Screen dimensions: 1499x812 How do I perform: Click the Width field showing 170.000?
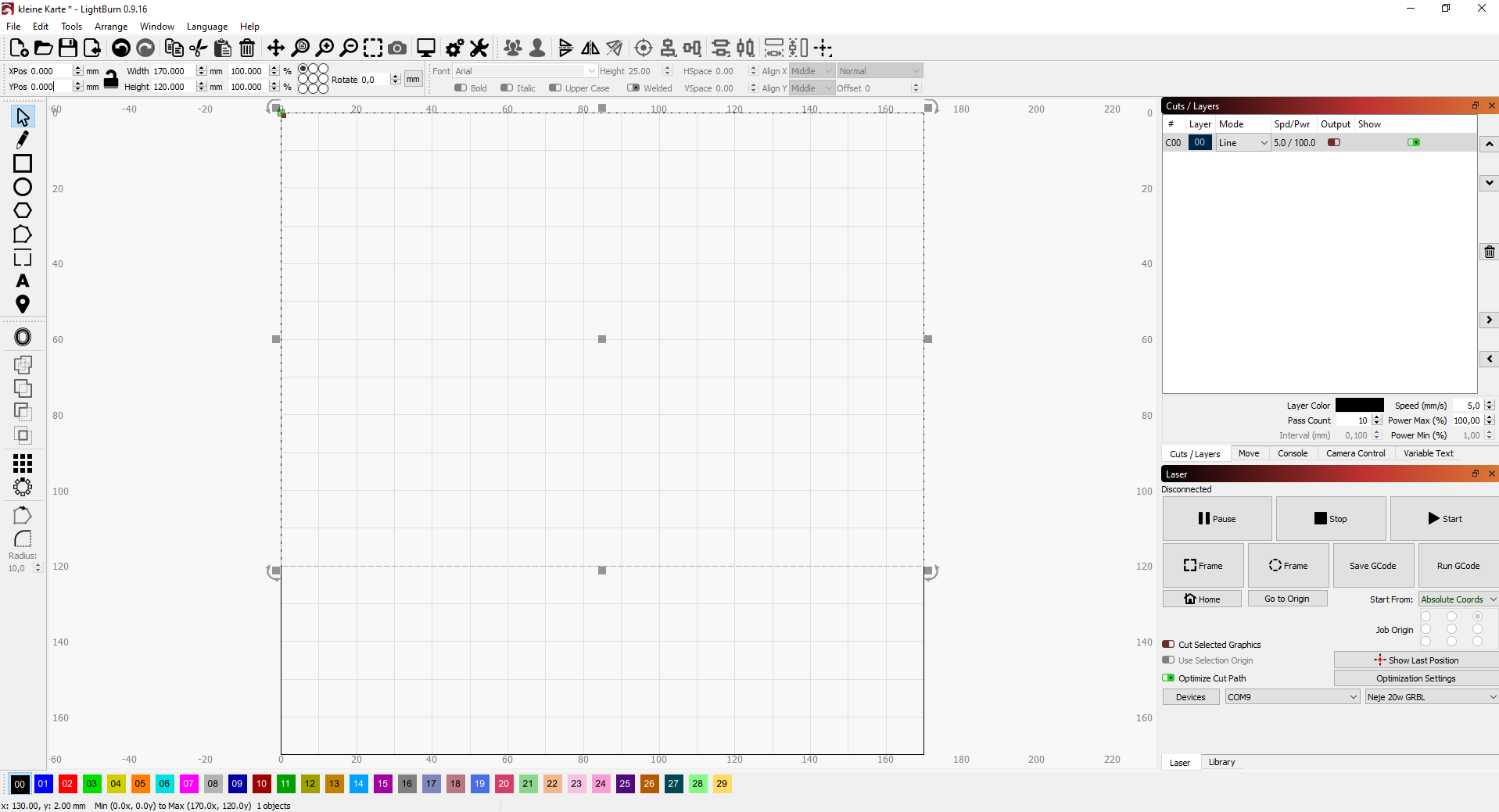pos(173,71)
